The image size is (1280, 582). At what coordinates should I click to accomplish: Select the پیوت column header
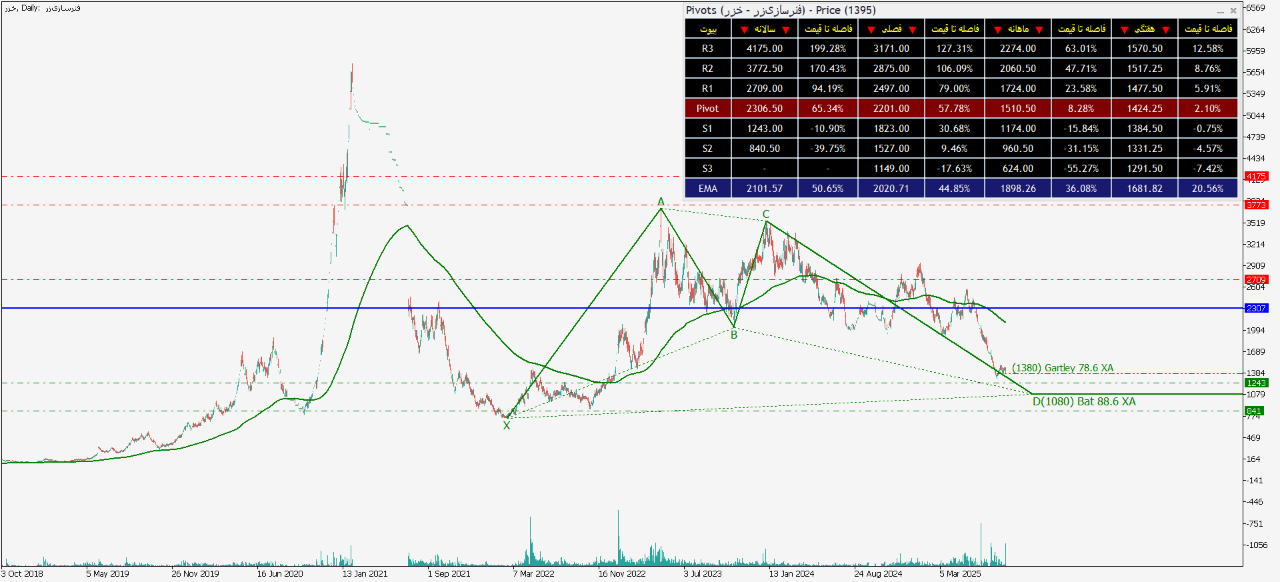pyautogui.click(x=708, y=29)
